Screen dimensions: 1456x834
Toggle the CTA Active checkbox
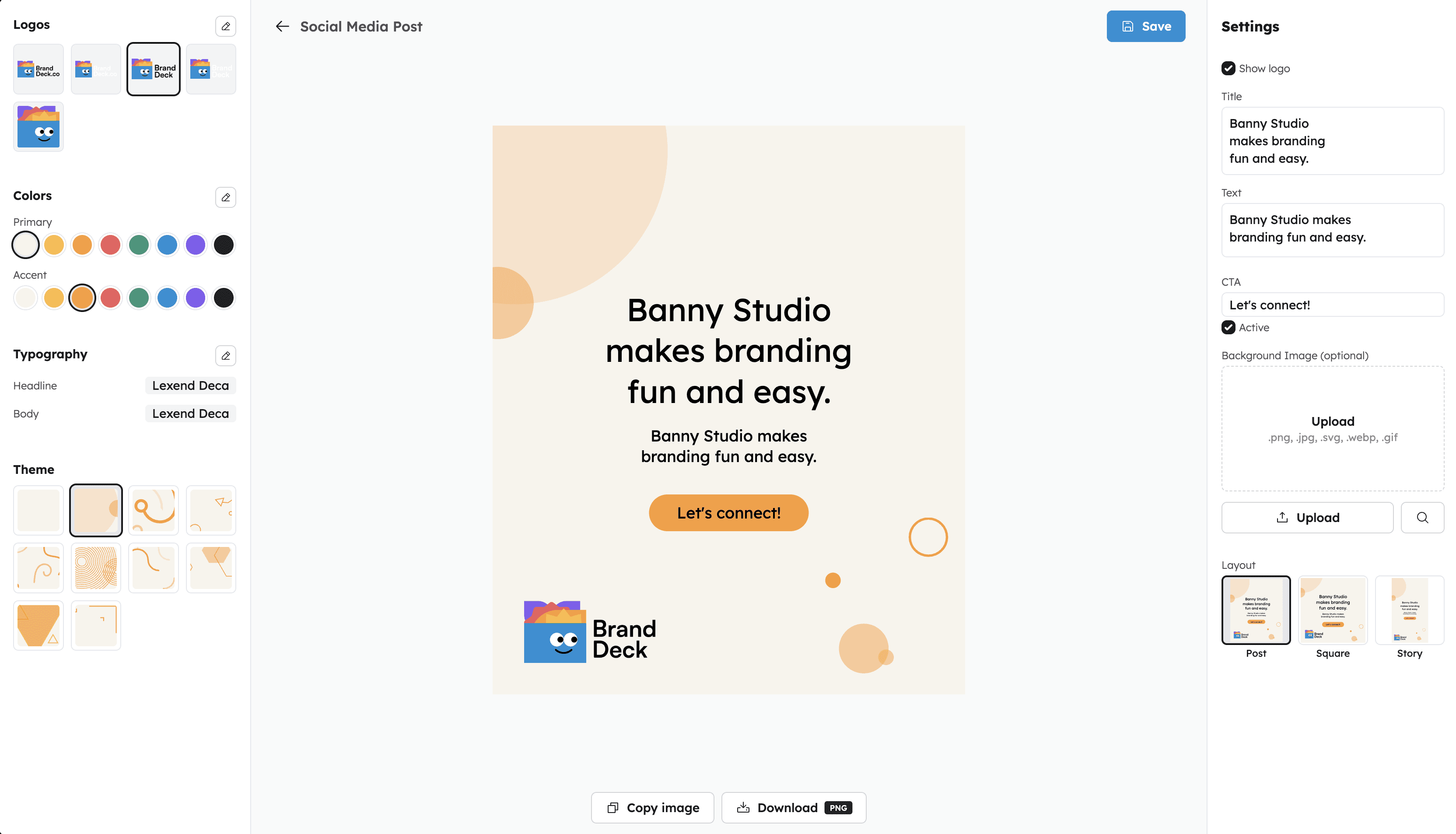[x=1228, y=328]
